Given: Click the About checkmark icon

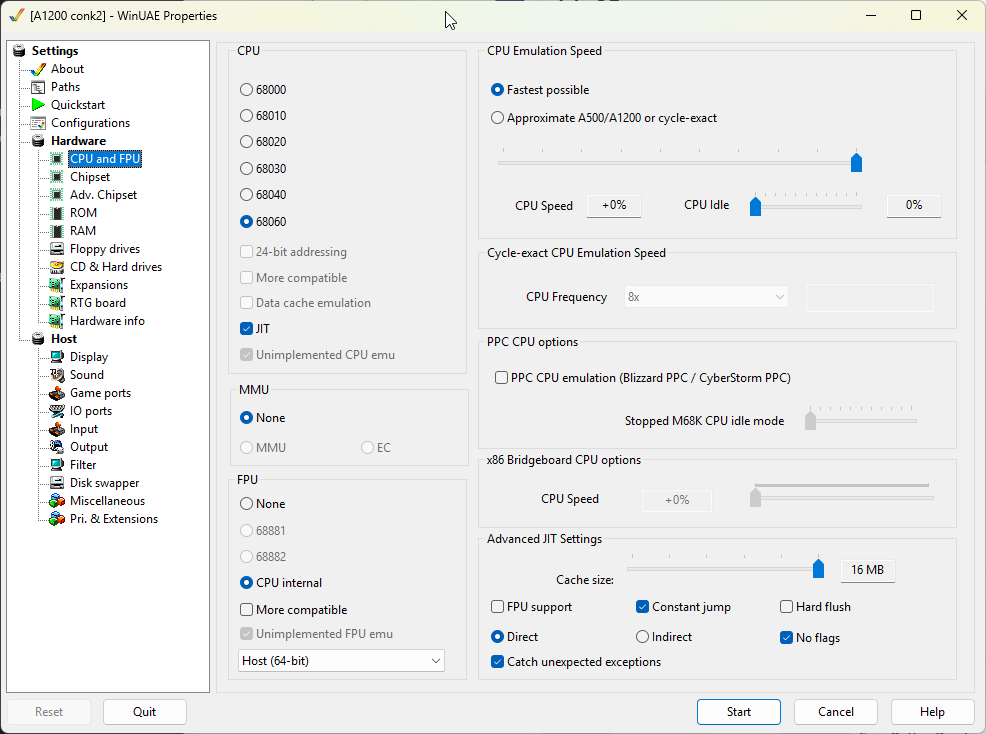Looking at the screenshot, I should click(38, 69).
